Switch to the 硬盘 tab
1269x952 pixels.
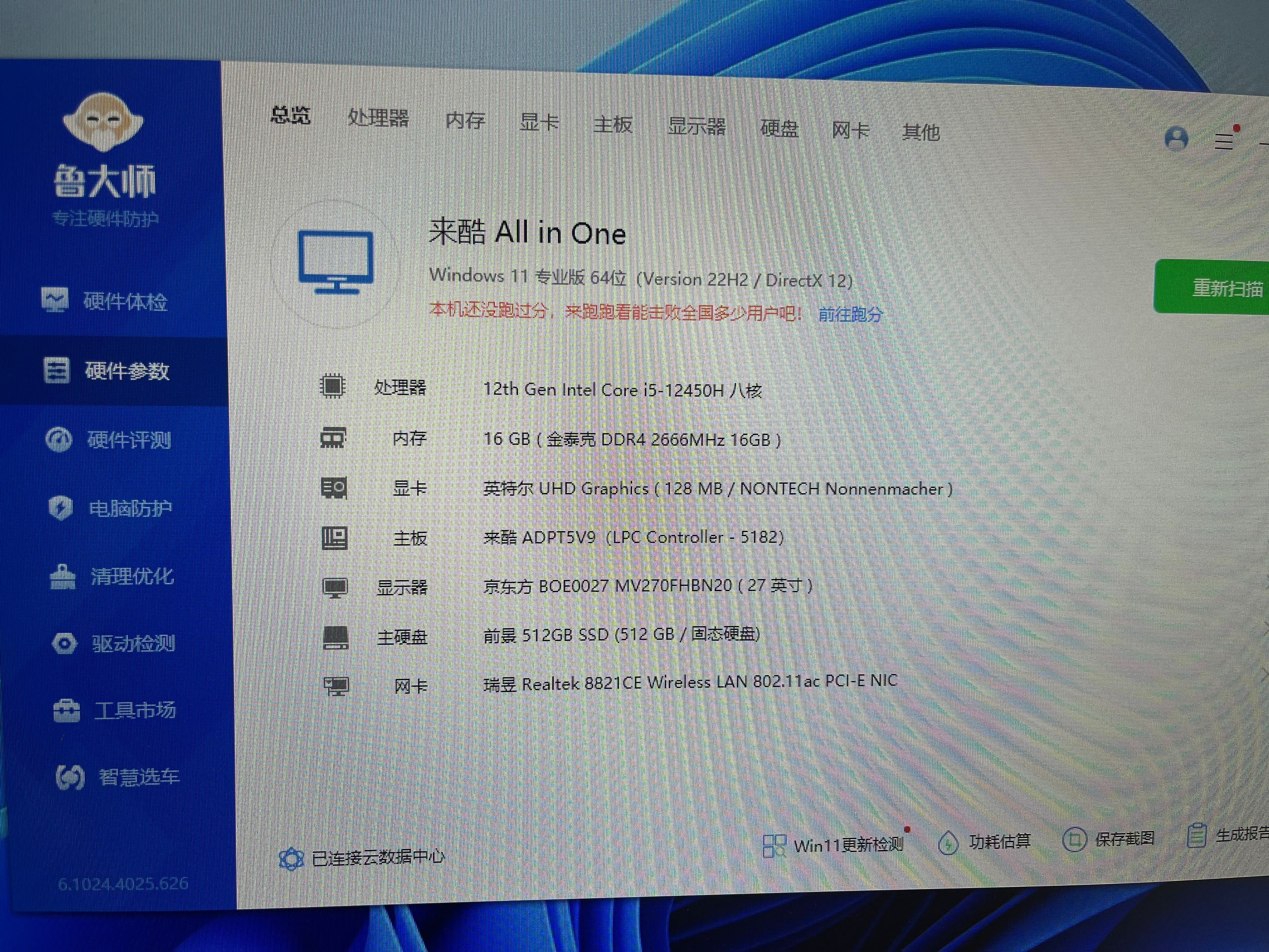(779, 129)
